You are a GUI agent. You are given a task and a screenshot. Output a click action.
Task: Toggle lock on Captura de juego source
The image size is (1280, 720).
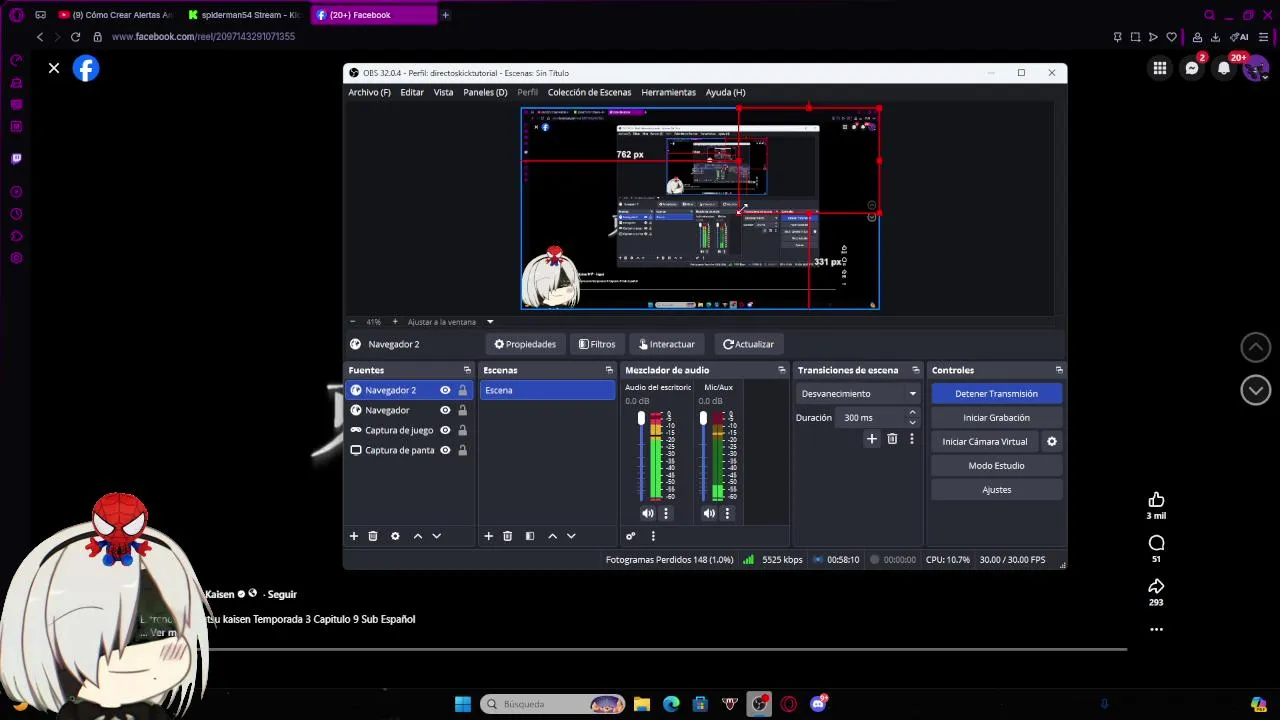(x=462, y=430)
